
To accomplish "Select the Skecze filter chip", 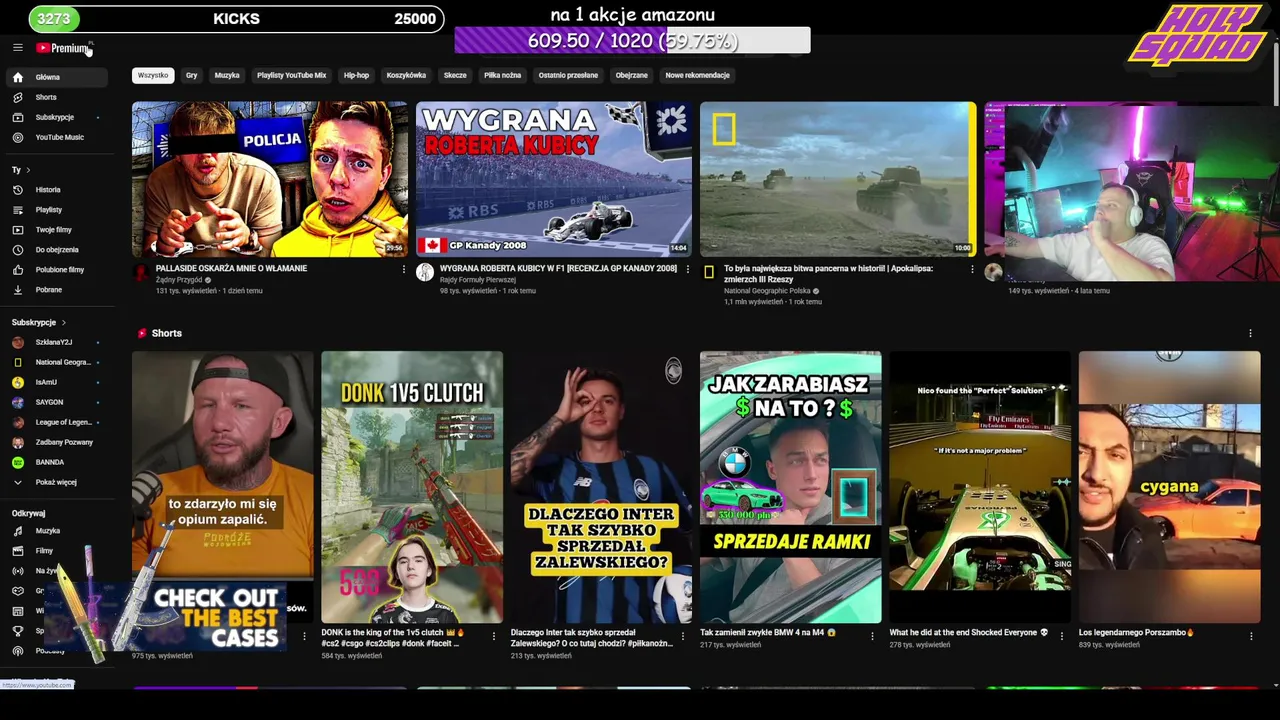I will (455, 75).
